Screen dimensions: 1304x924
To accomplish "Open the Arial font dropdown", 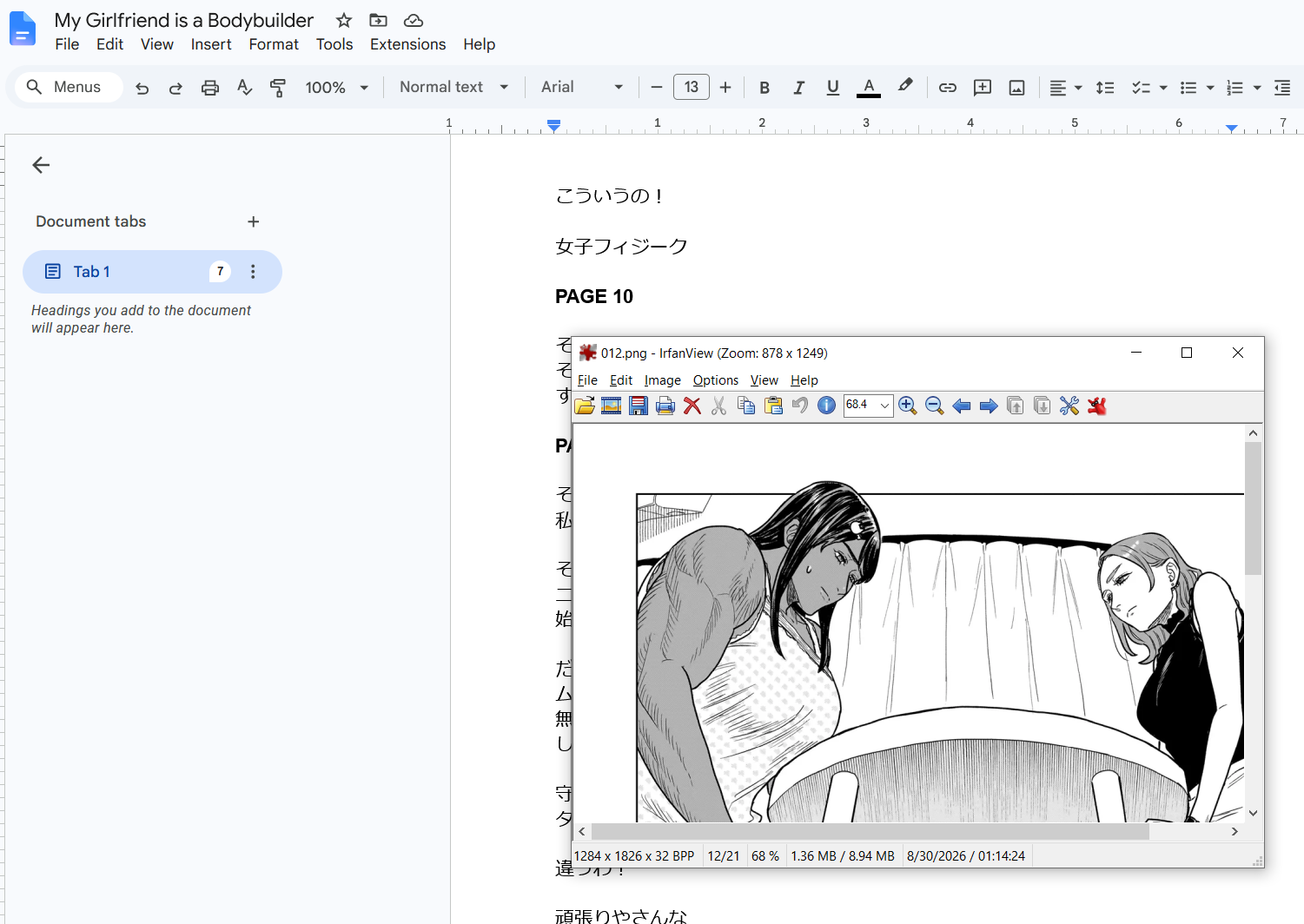I will (x=582, y=87).
